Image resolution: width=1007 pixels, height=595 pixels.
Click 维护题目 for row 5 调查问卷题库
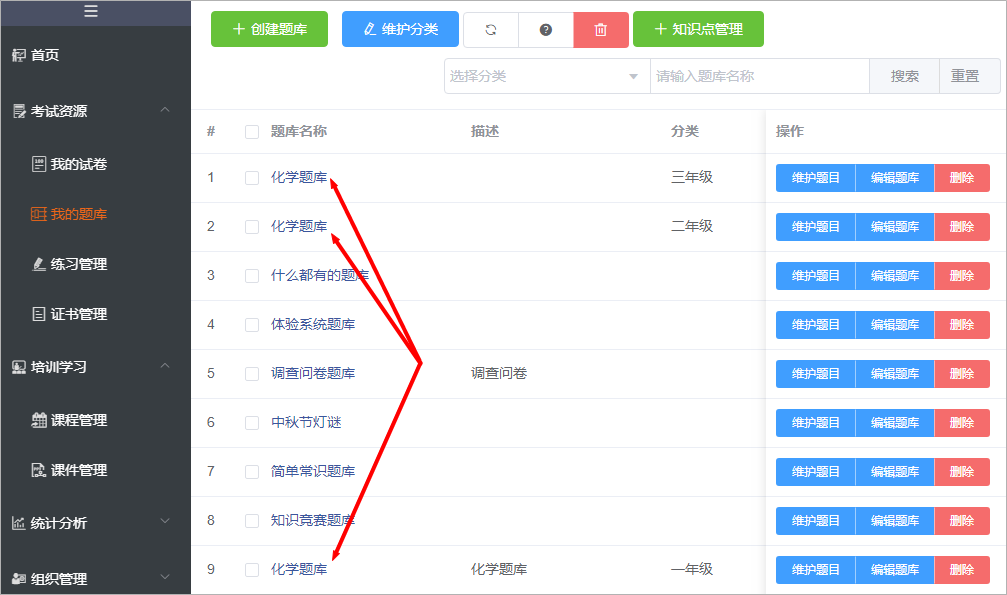pos(816,374)
